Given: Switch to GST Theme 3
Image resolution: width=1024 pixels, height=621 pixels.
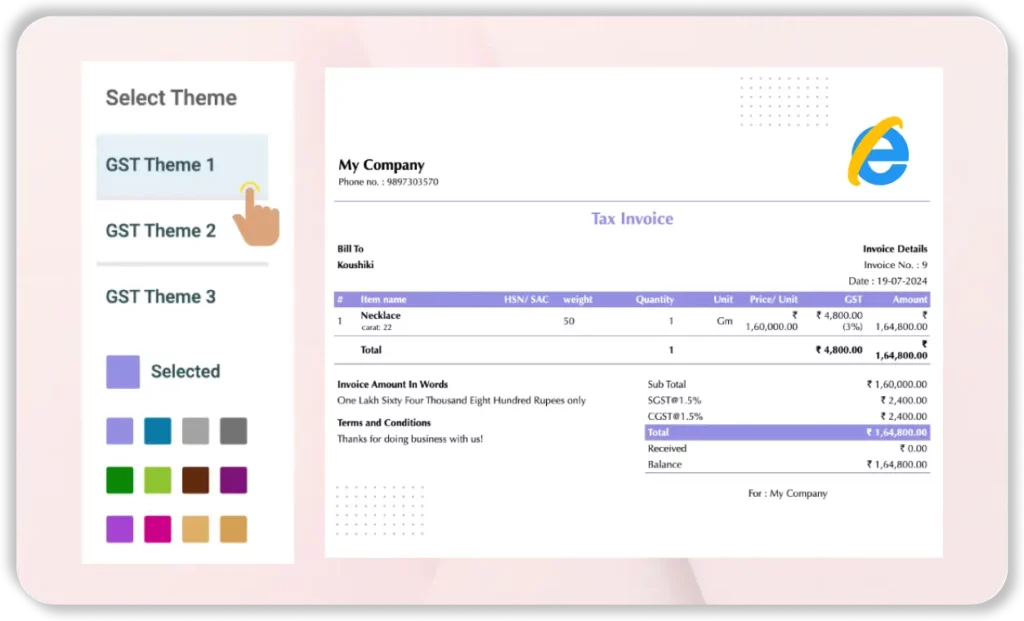Looking at the screenshot, I should tap(160, 296).
